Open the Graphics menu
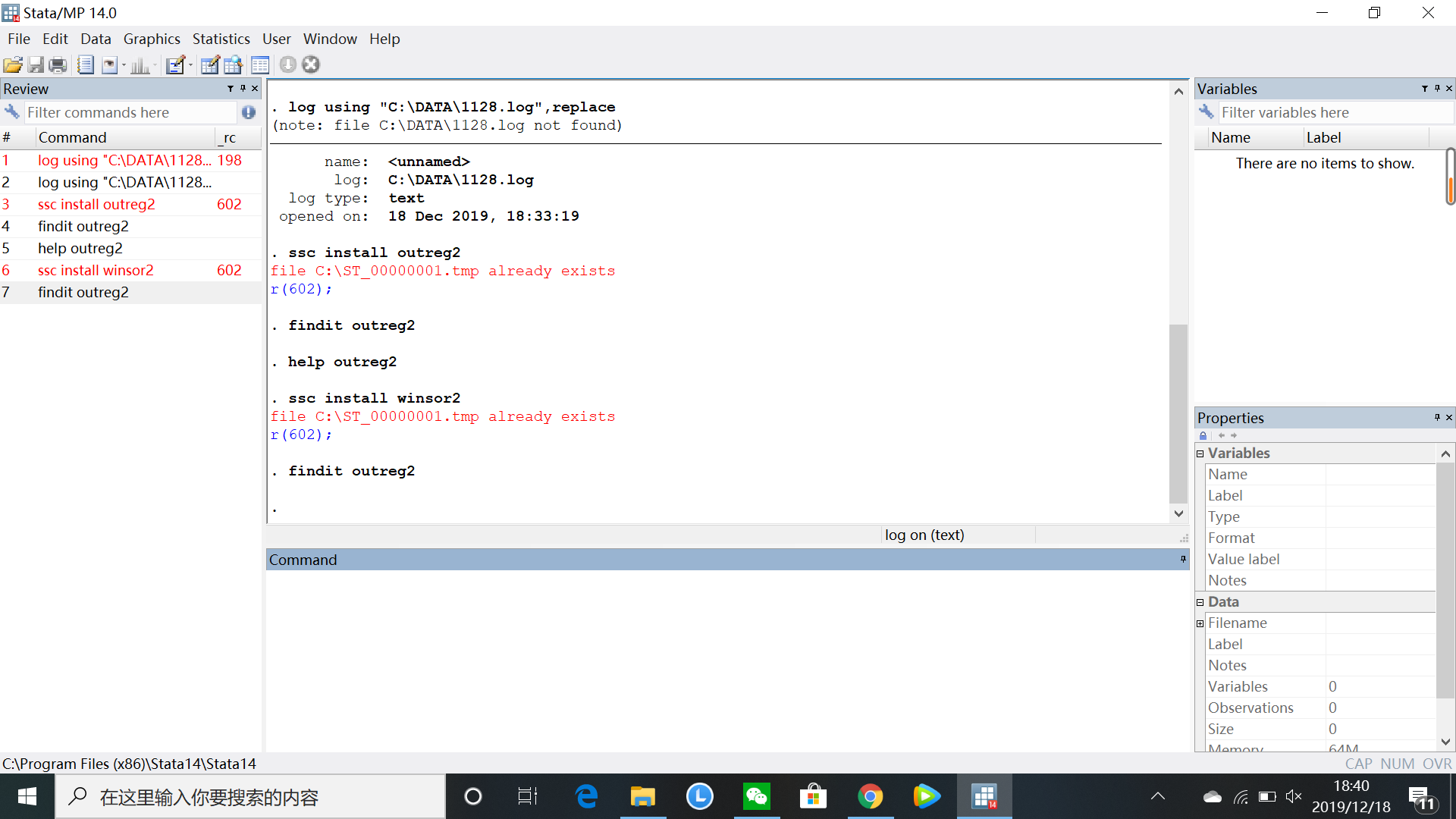 pos(152,39)
